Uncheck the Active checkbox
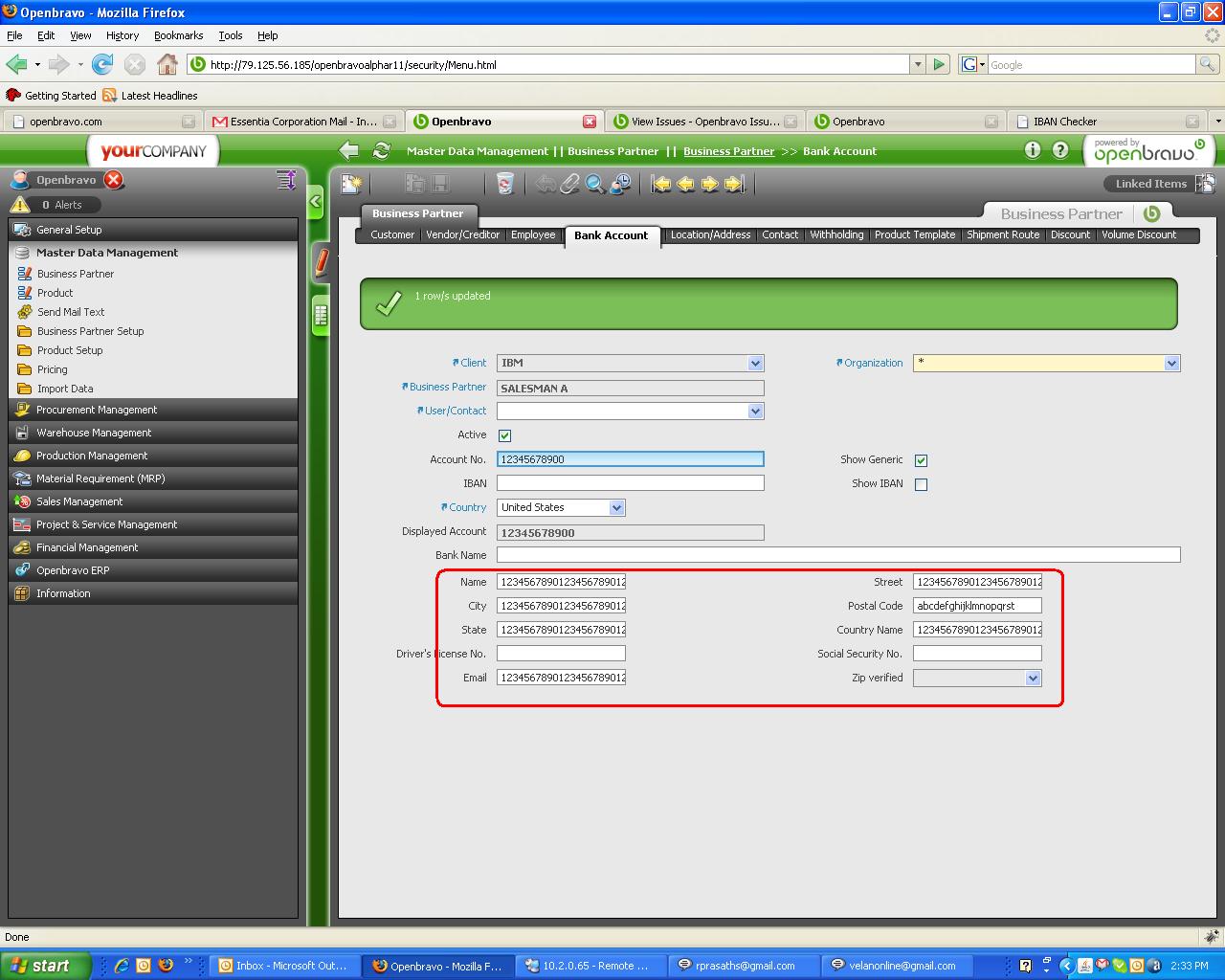The width and height of the screenshot is (1225, 980). (x=504, y=435)
